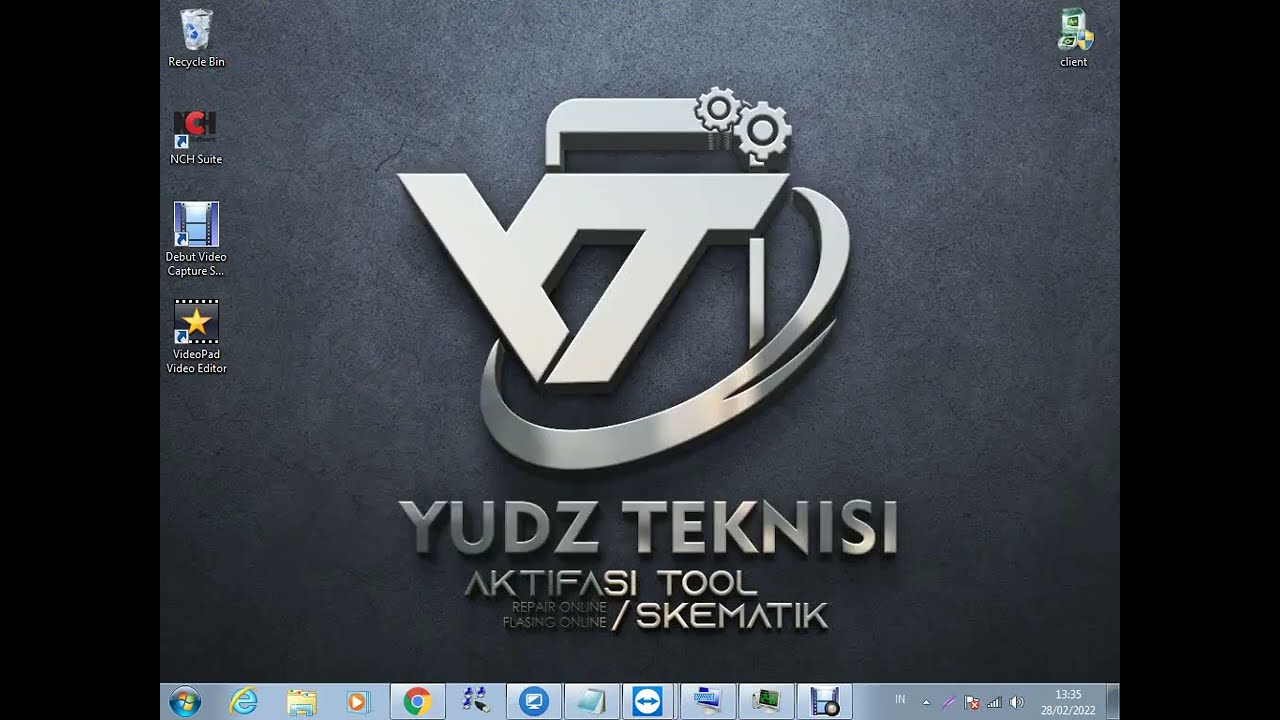Viewport: 1280px width, 720px height.
Task: Open the clock showing 13:35
Action: tap(1068, 702)
